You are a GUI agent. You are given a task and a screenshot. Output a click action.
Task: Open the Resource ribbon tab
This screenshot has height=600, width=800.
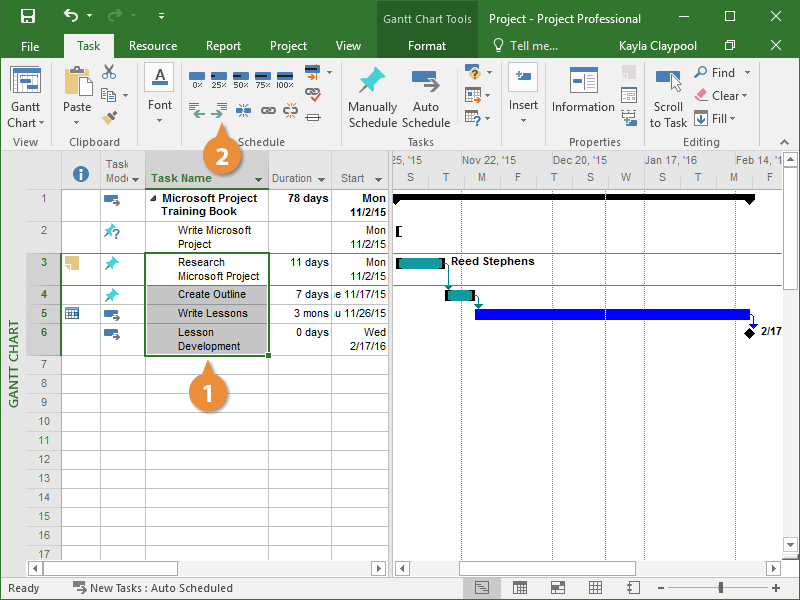(x=153, y=46)
